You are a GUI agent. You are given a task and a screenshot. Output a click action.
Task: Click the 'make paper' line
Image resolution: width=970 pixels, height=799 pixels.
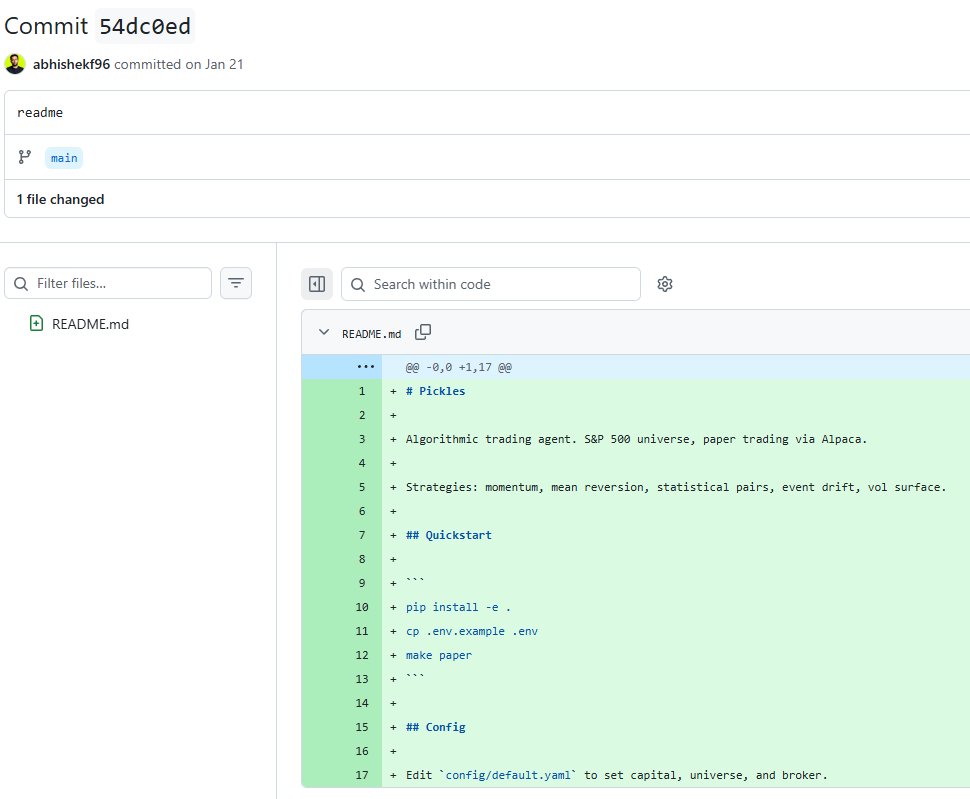pyautogui.click(x=439, y=656)
